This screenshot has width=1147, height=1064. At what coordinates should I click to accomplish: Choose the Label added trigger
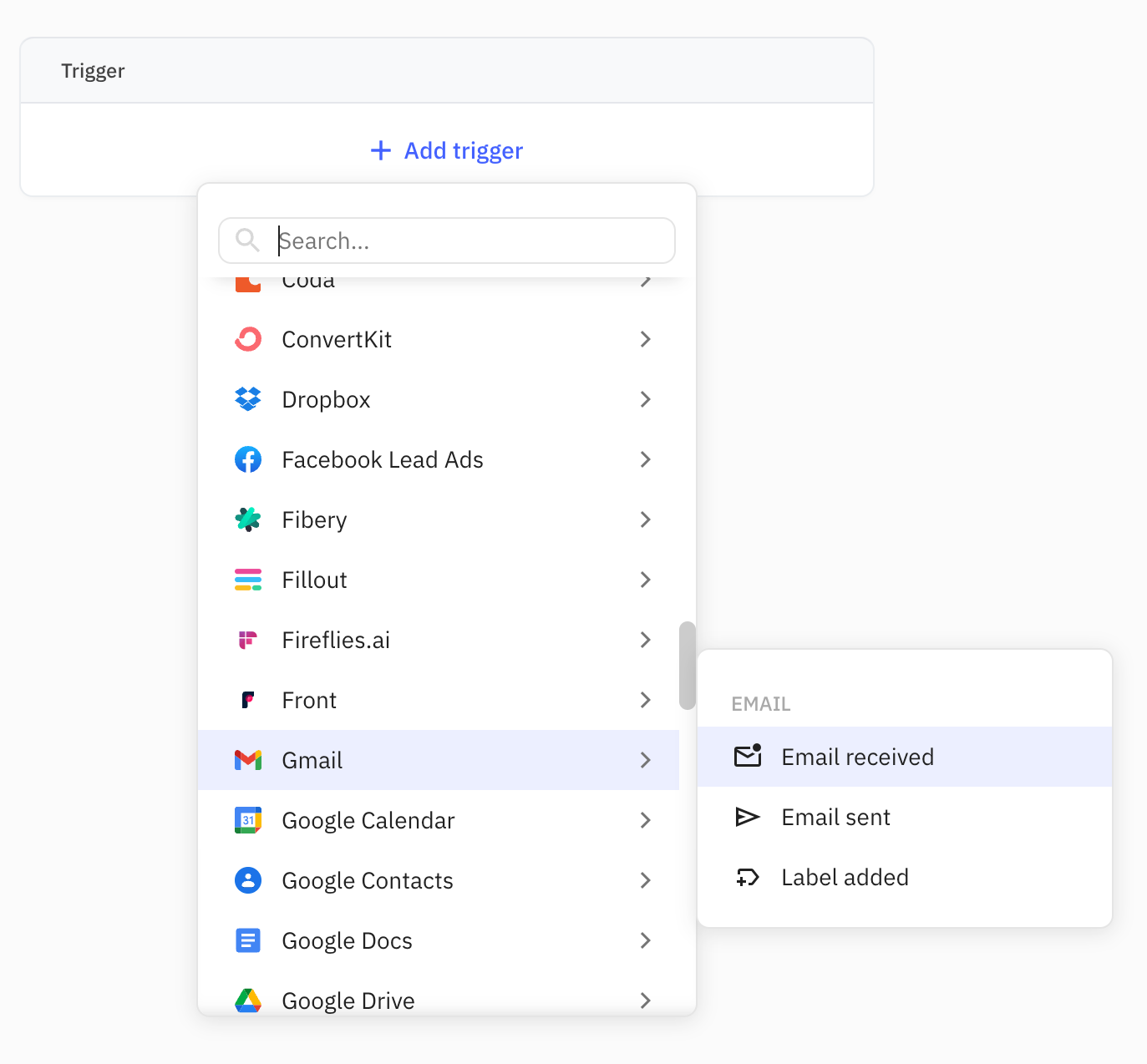[x=905, y=877]
